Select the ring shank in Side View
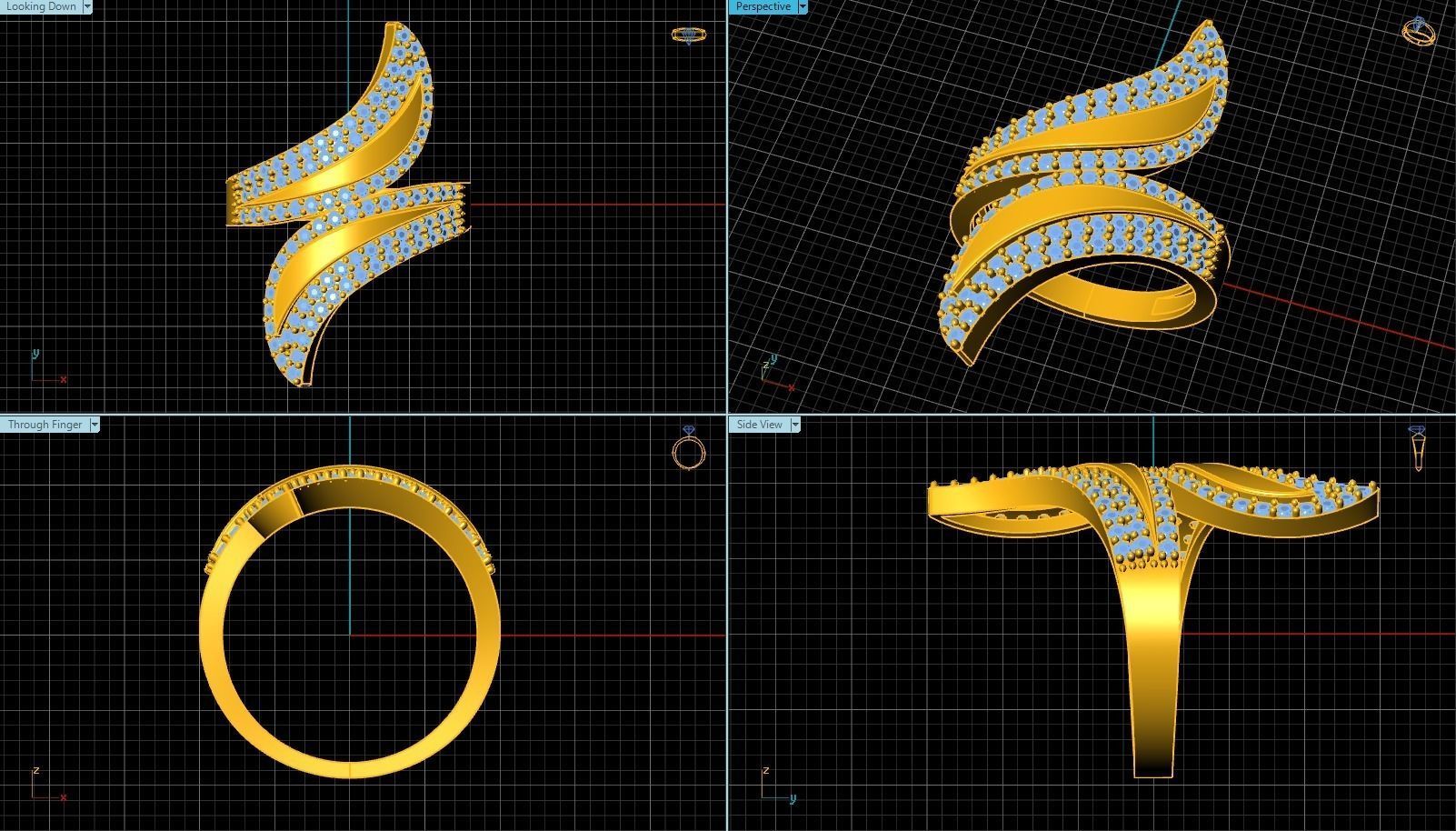The height and width of the screenshot is (831, 1456). click(x=1152, y=673)
